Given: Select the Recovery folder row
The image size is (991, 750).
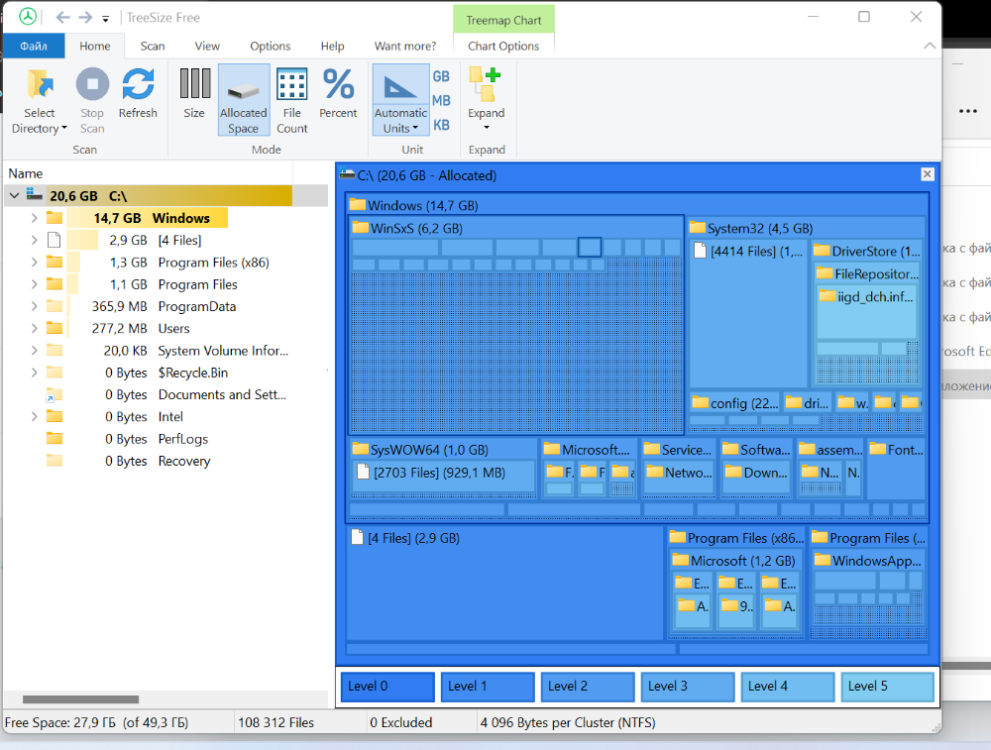Looking at the screenshot, I should 167,461.
